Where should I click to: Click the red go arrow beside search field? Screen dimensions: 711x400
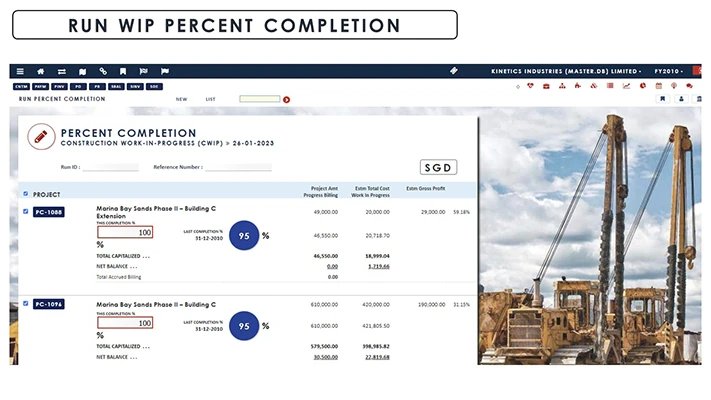(x=286, y=99)
